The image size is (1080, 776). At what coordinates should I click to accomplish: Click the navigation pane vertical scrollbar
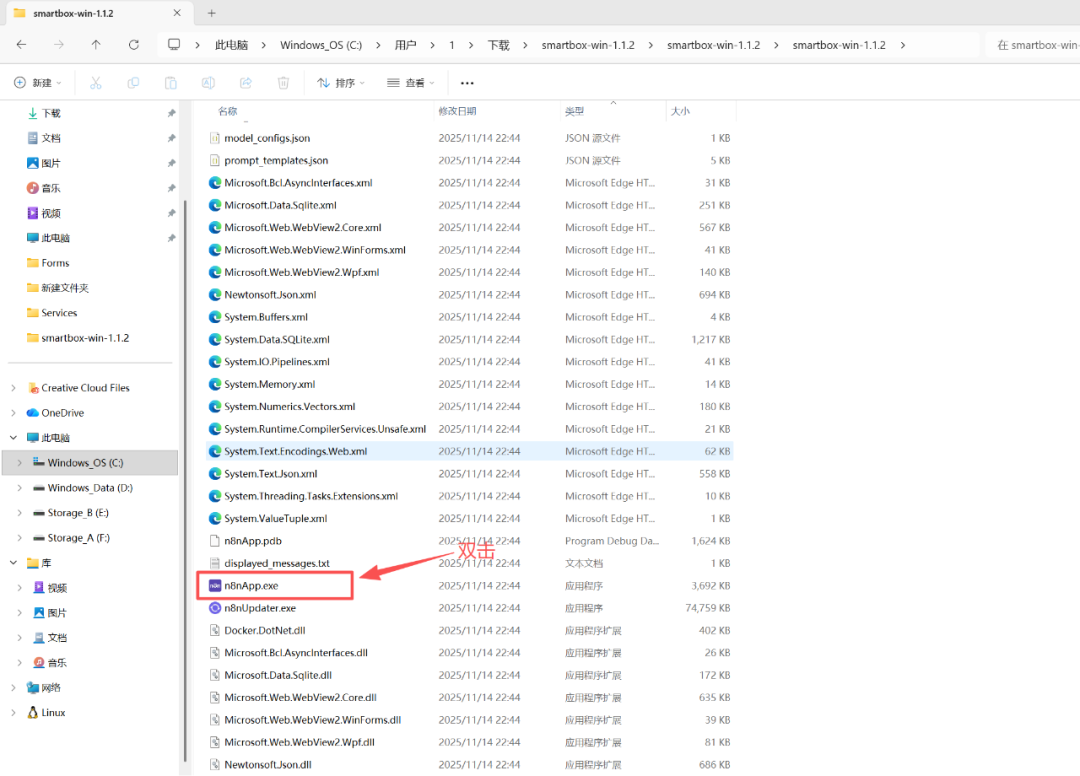(x=185, y=480)
